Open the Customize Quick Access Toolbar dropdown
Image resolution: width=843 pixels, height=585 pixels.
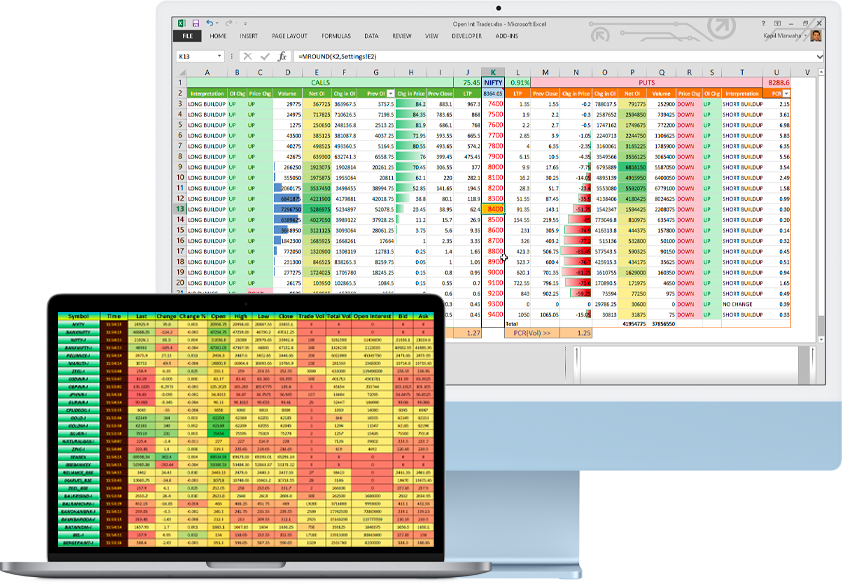tap(244, 22)
